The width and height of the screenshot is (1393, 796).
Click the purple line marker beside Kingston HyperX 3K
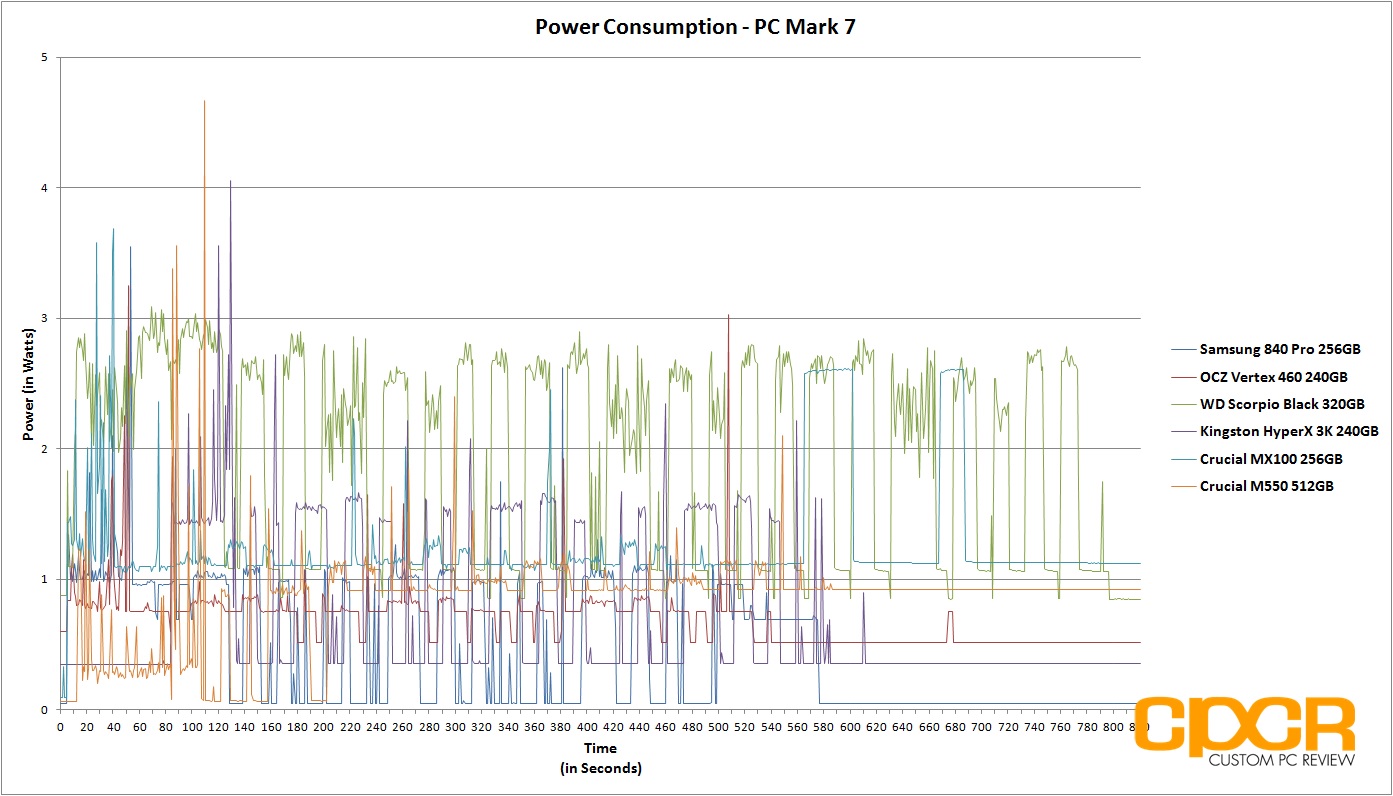click(1183, 432)
